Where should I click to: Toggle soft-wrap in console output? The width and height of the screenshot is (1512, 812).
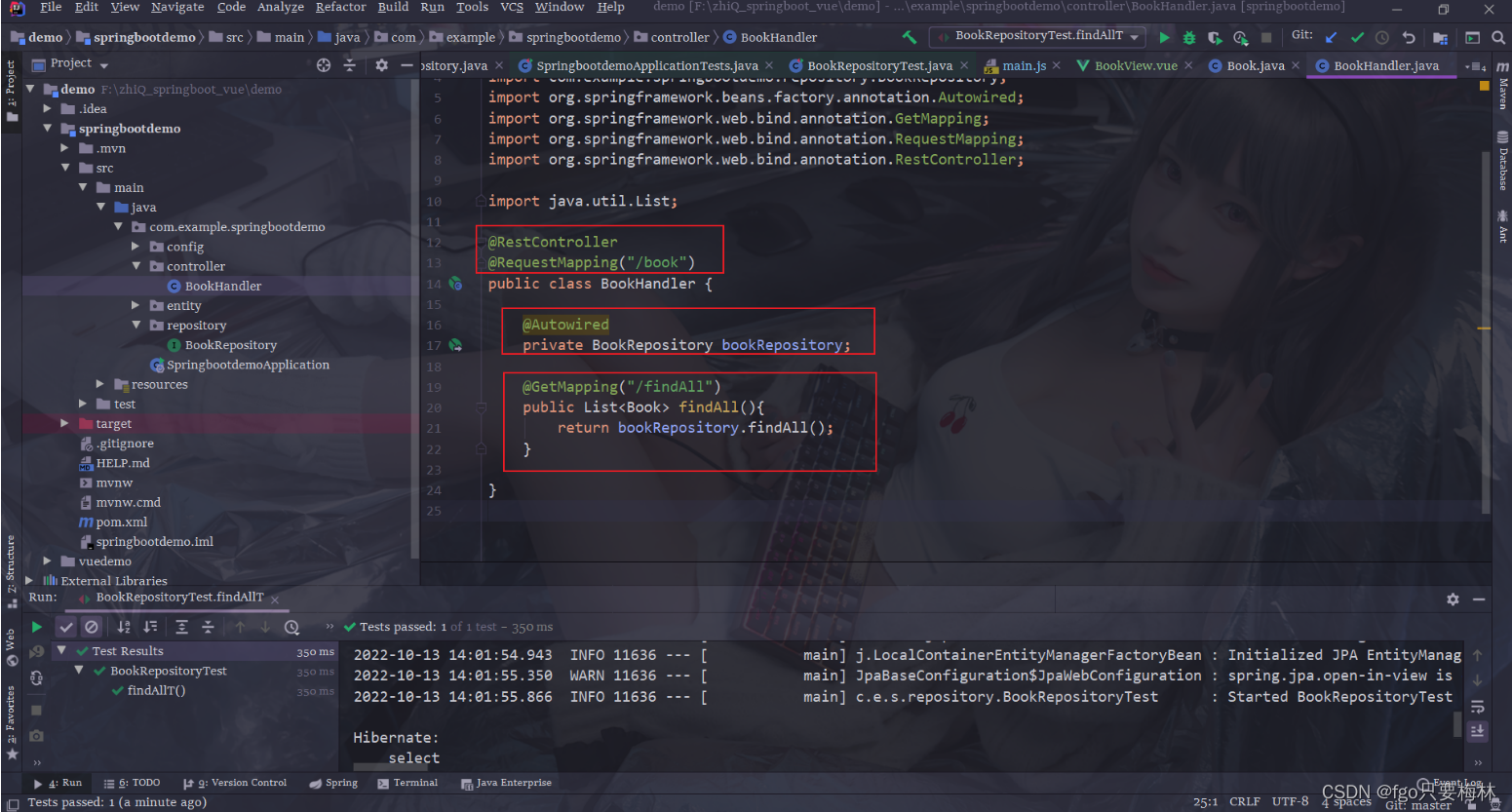(x=1478, y=707)
